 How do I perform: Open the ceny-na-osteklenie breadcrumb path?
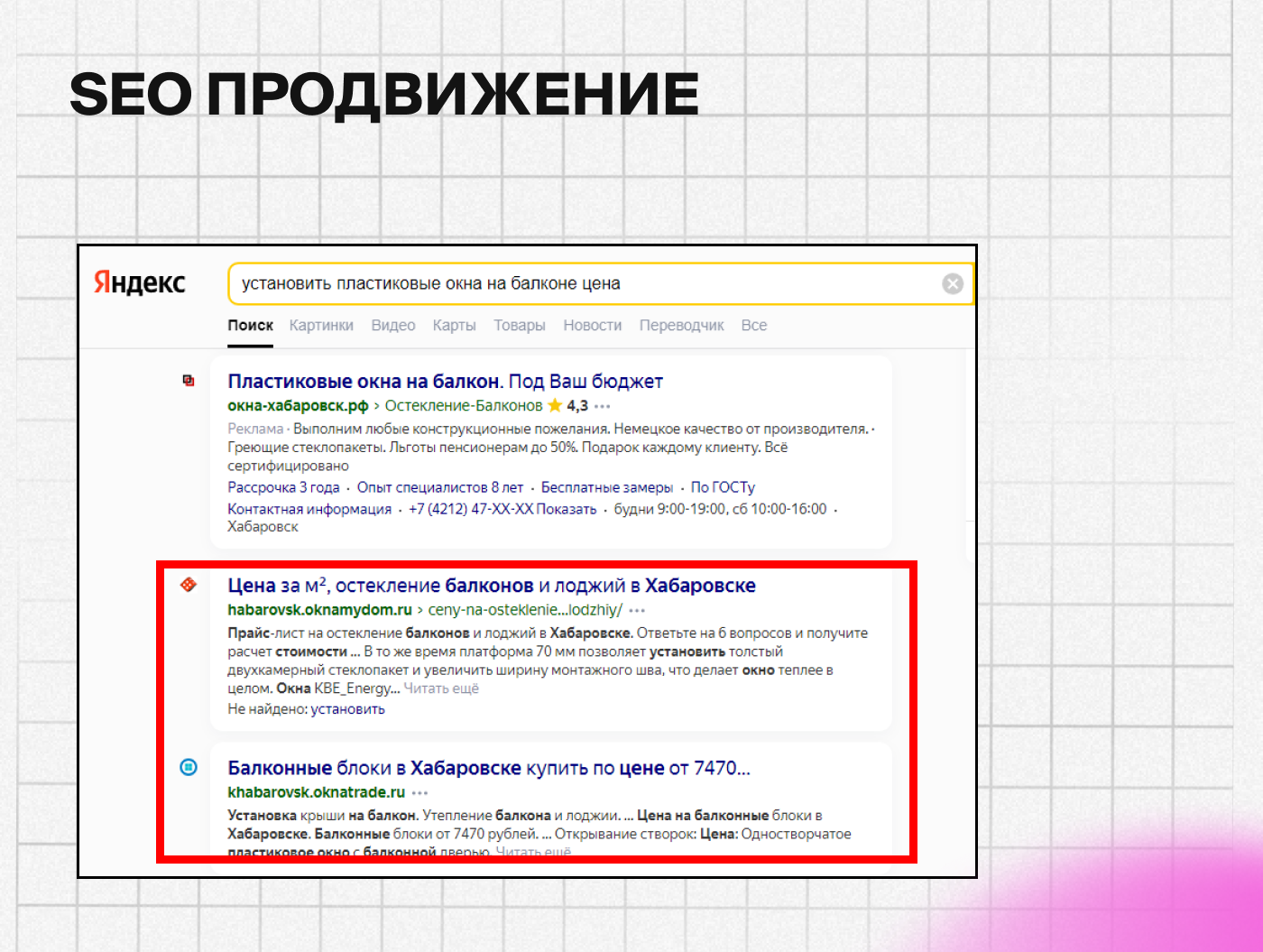(x=525, y=610)
